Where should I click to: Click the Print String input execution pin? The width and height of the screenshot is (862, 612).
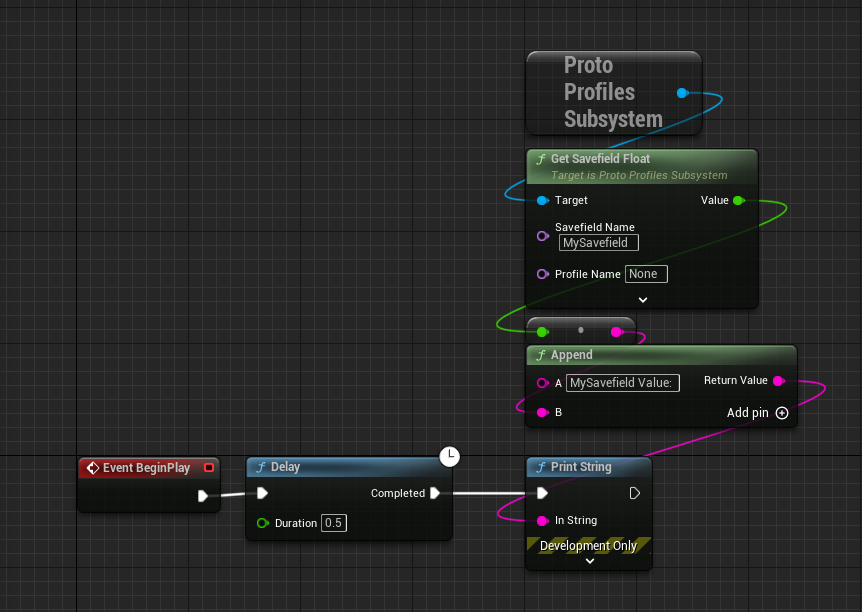click(x=542, y=493)
